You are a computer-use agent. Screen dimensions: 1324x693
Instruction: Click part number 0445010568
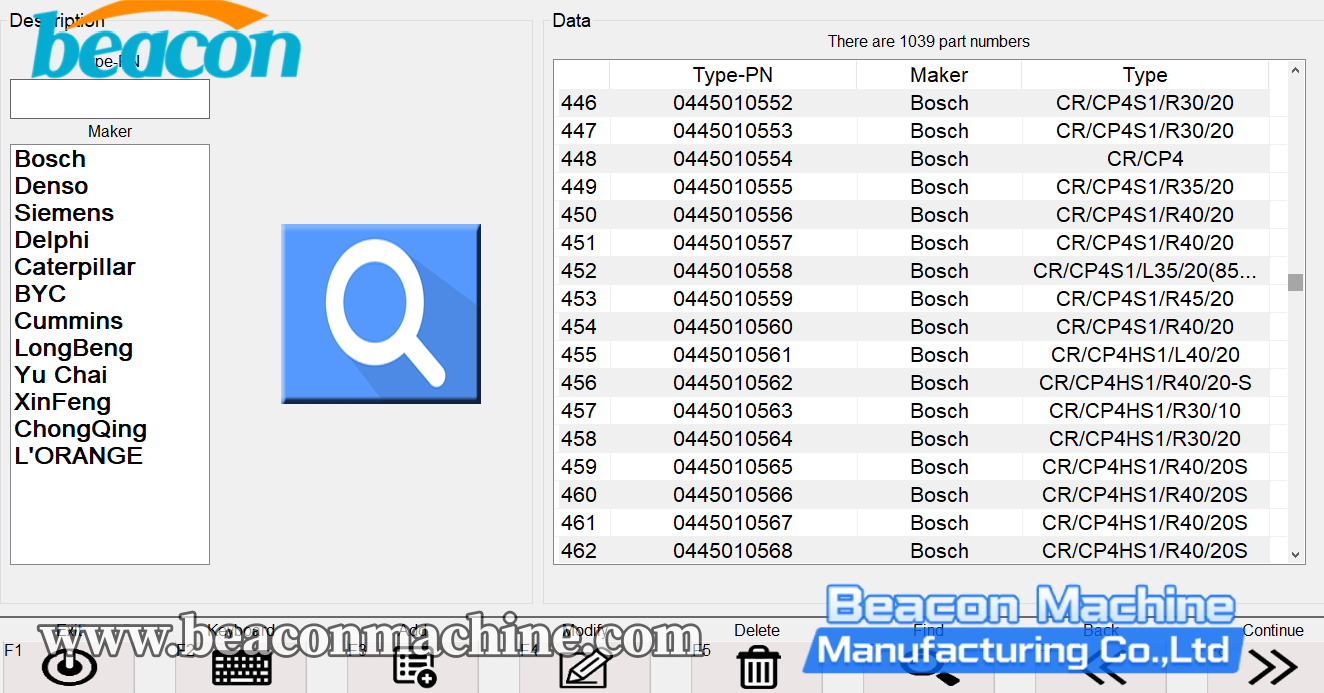733,551
